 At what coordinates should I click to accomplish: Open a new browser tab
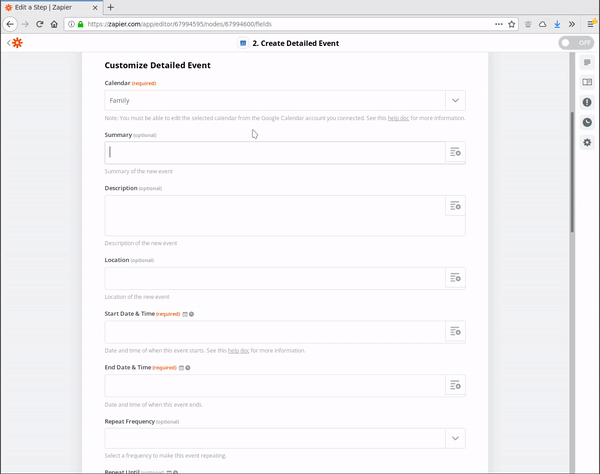coord(111,7)
